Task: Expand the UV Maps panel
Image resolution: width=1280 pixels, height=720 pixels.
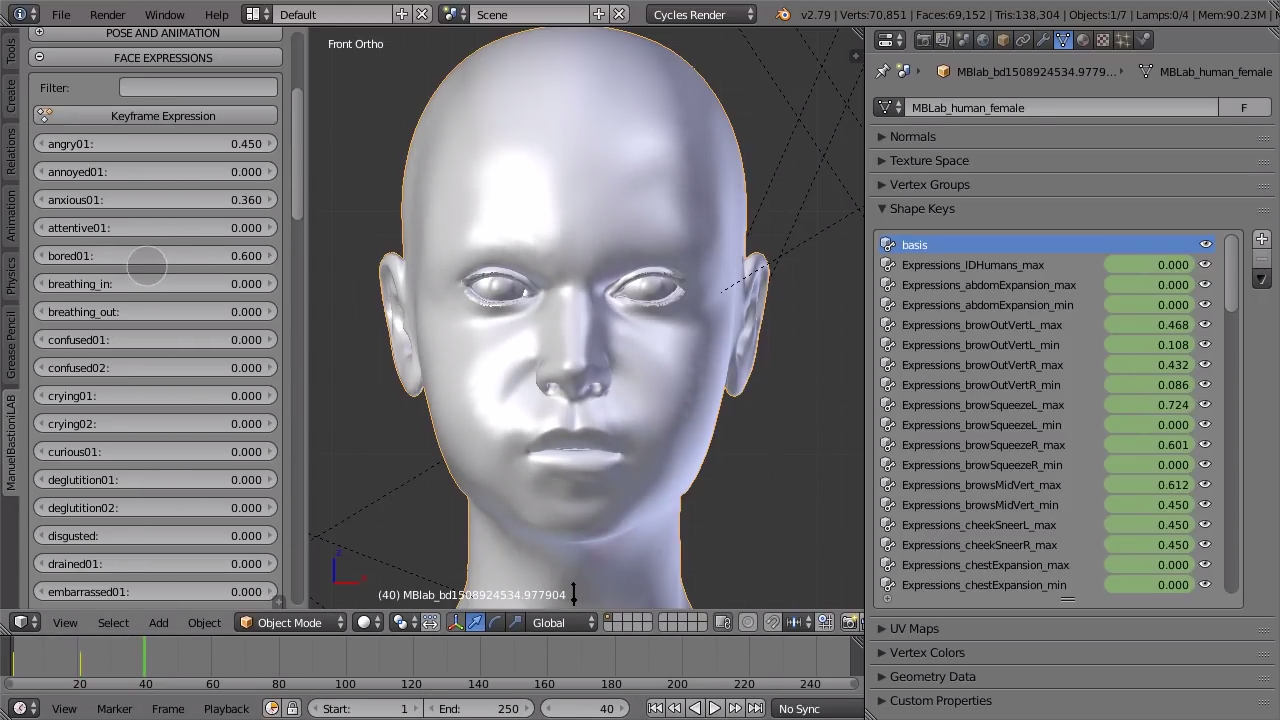Action: tap(915, 628)
